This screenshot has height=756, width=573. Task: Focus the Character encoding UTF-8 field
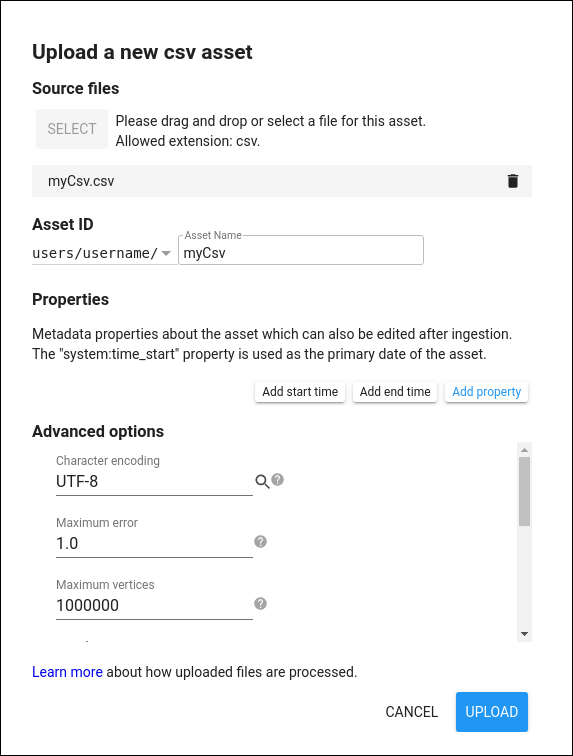[154, 482]
